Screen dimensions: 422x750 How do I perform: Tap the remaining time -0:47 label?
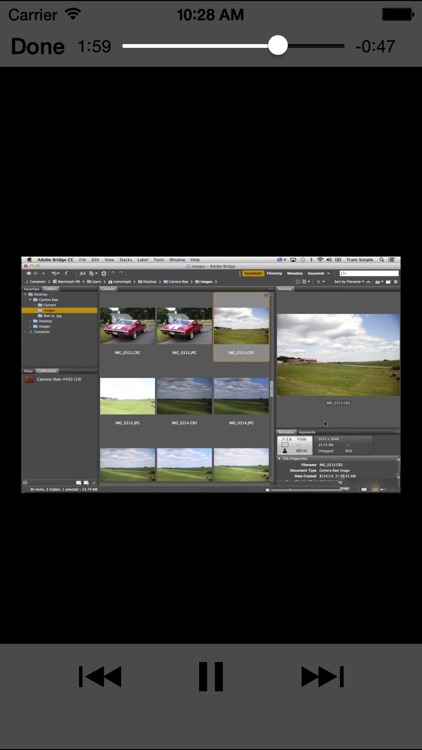tap(375, 46)
